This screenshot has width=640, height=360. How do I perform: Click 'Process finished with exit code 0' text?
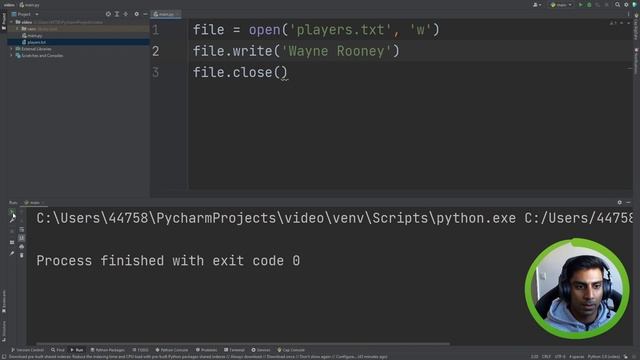point(168,260)
